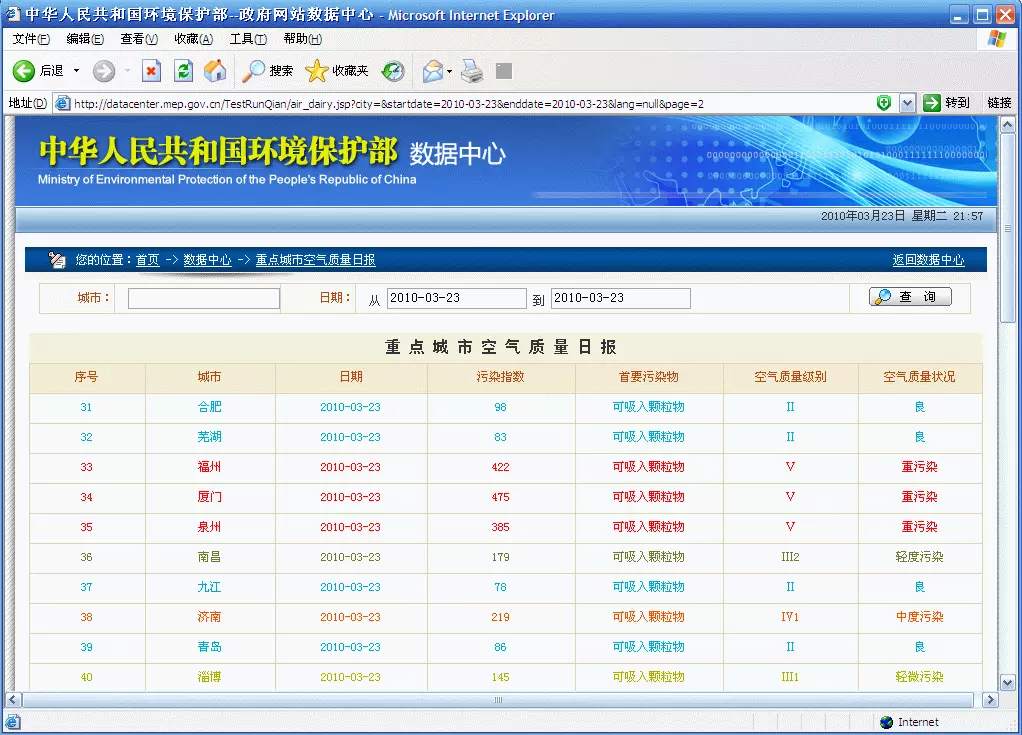Go to Home page icon
The width and height of the screenshot is (1022, 735).
point(215,71)
